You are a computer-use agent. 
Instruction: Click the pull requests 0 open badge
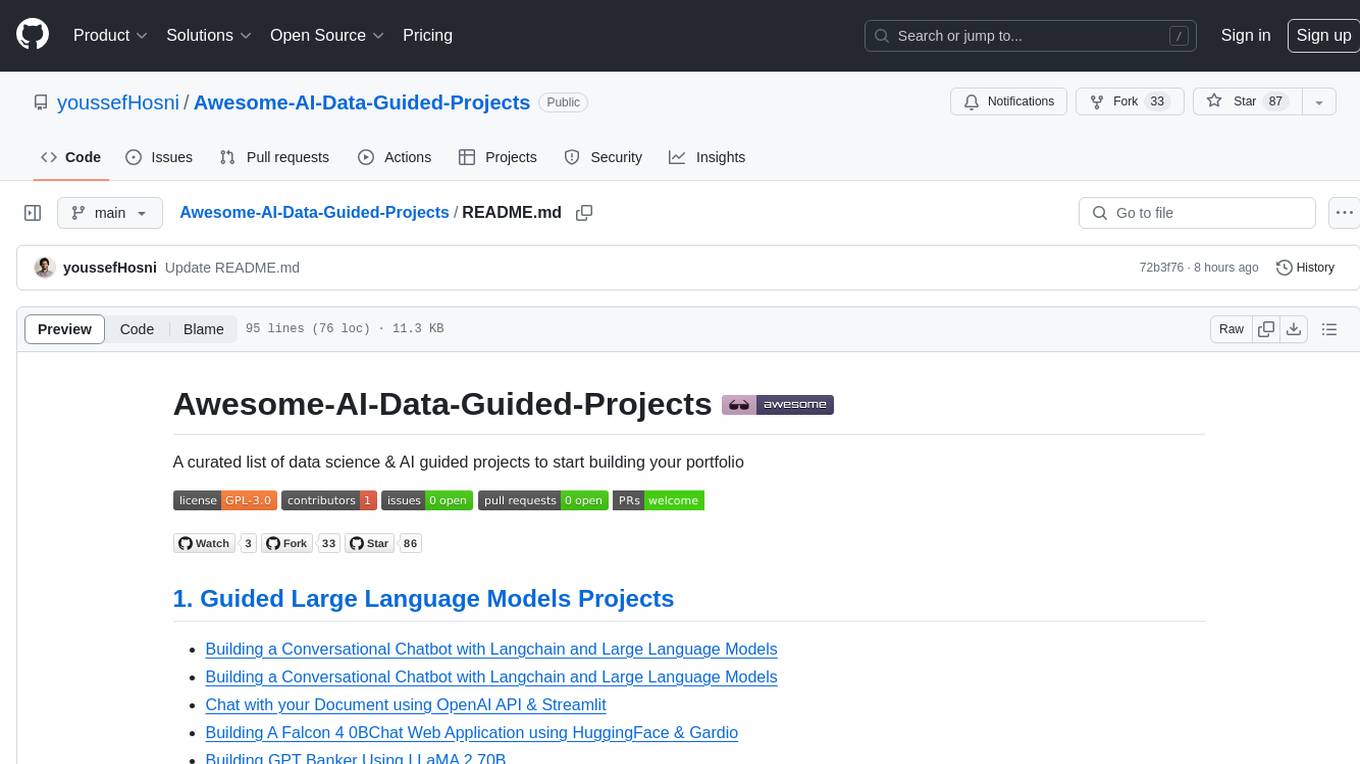[x=543, y=500]
